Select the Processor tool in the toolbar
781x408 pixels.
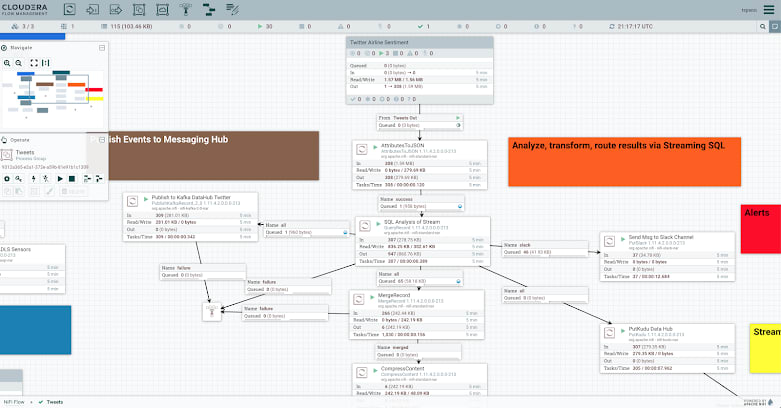(x=69, y=9)
